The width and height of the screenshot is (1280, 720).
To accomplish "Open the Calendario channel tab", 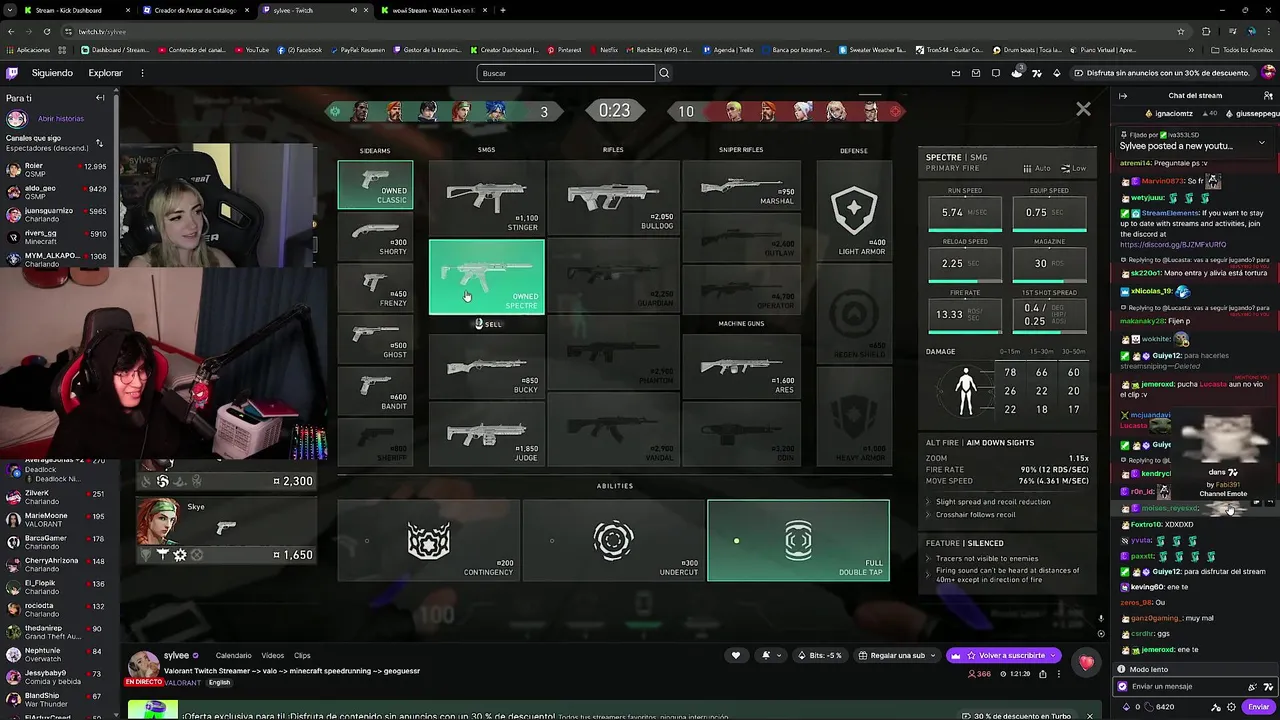I will (233, 656).
